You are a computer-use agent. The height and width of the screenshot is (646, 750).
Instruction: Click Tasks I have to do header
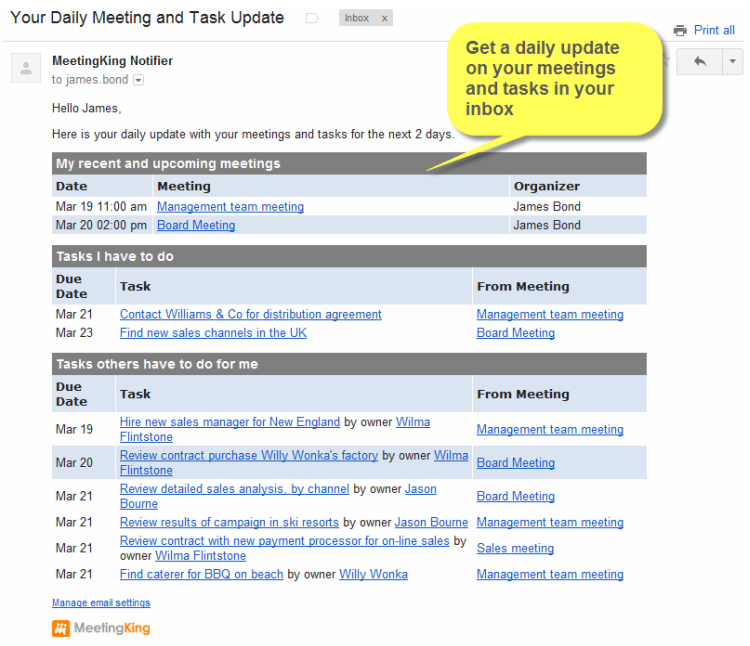349,256
